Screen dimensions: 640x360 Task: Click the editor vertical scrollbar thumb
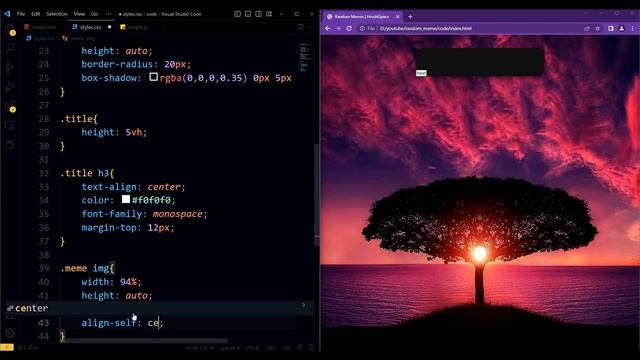point(316,195)
